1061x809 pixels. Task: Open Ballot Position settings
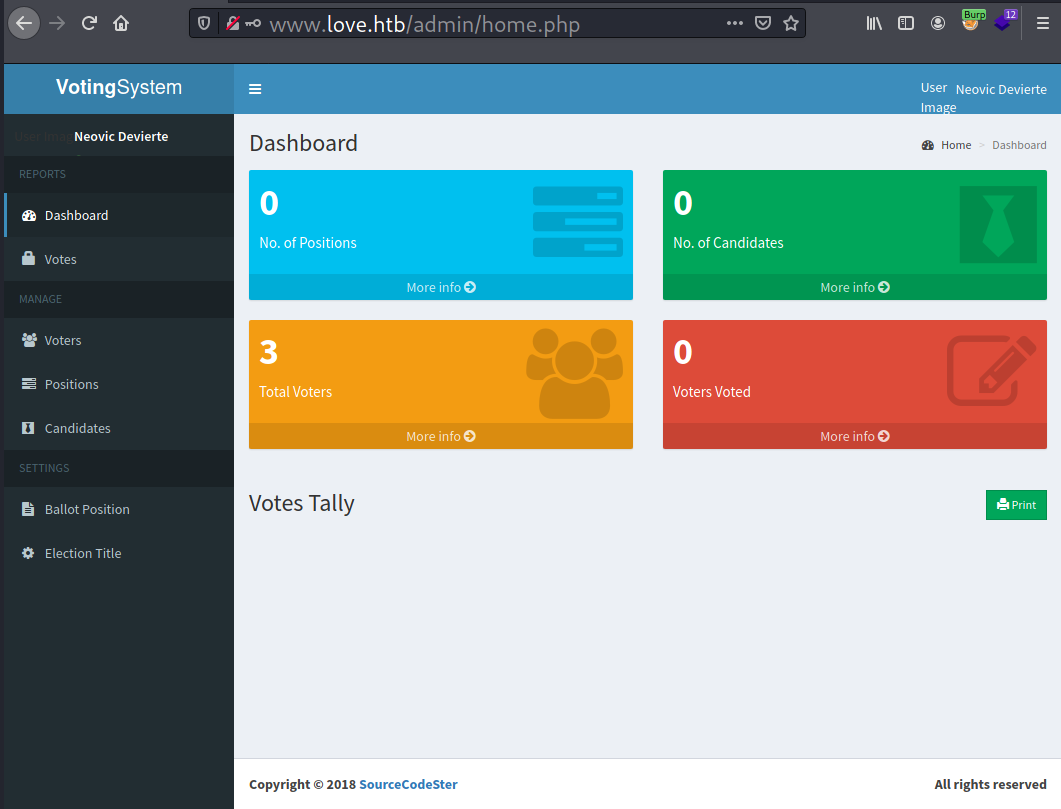coord(87,509)
